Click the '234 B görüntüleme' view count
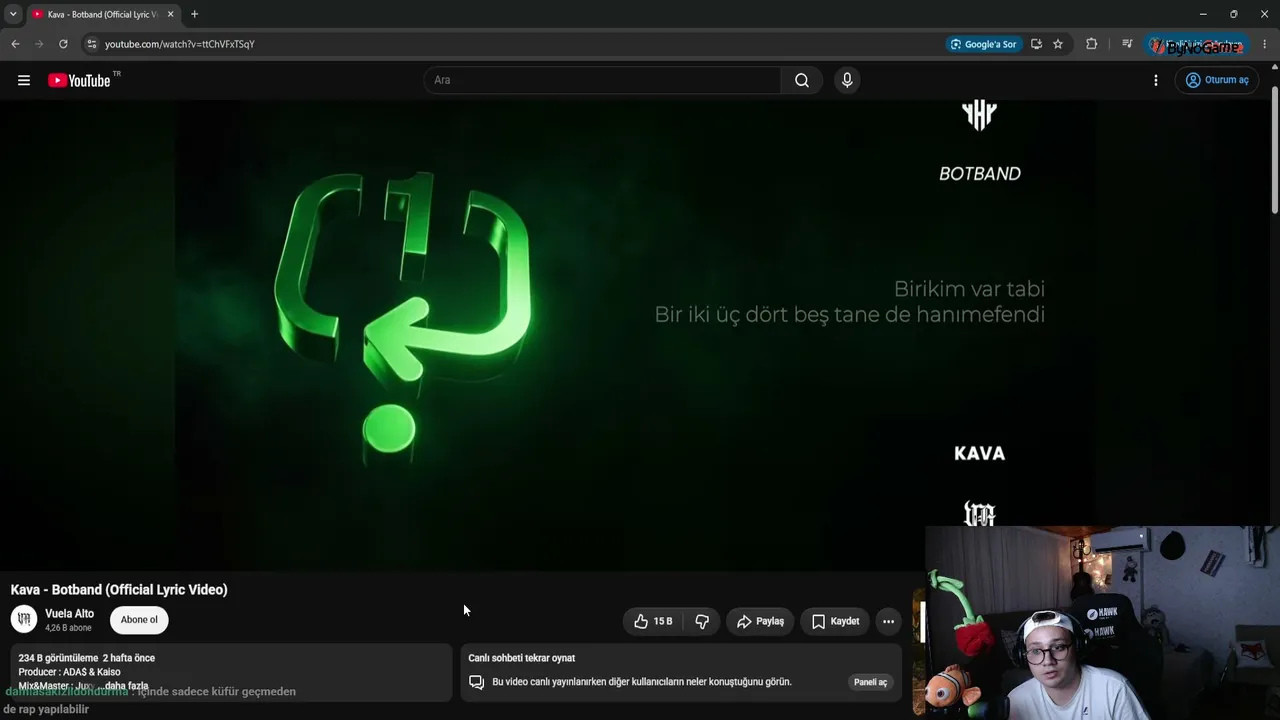 coord(58,658)
